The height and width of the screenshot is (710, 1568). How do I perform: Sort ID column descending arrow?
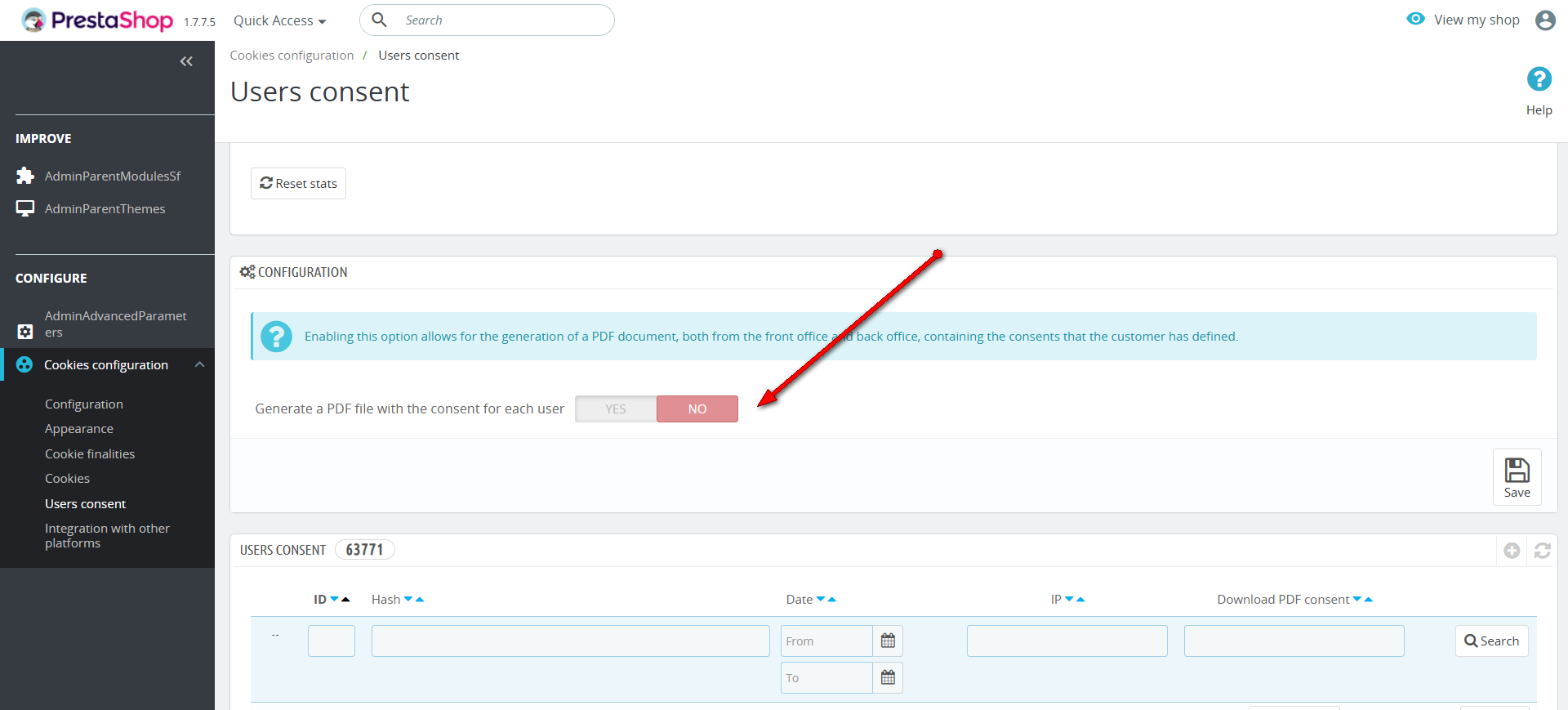334,600
